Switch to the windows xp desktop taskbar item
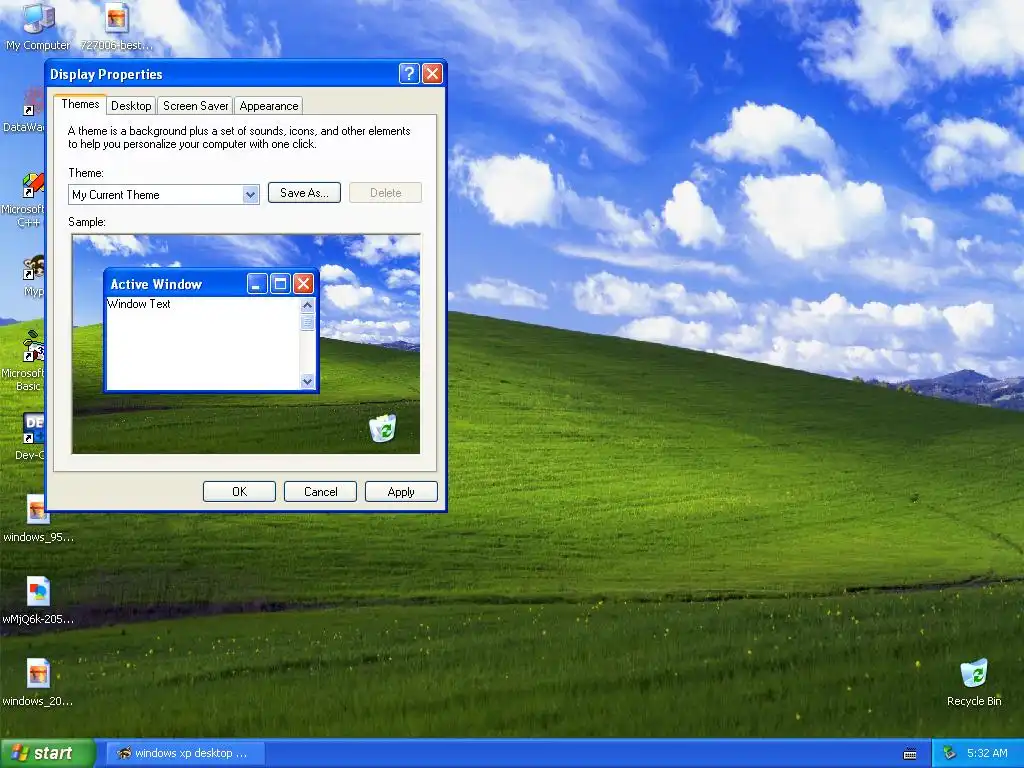 (x=185, y=753)
